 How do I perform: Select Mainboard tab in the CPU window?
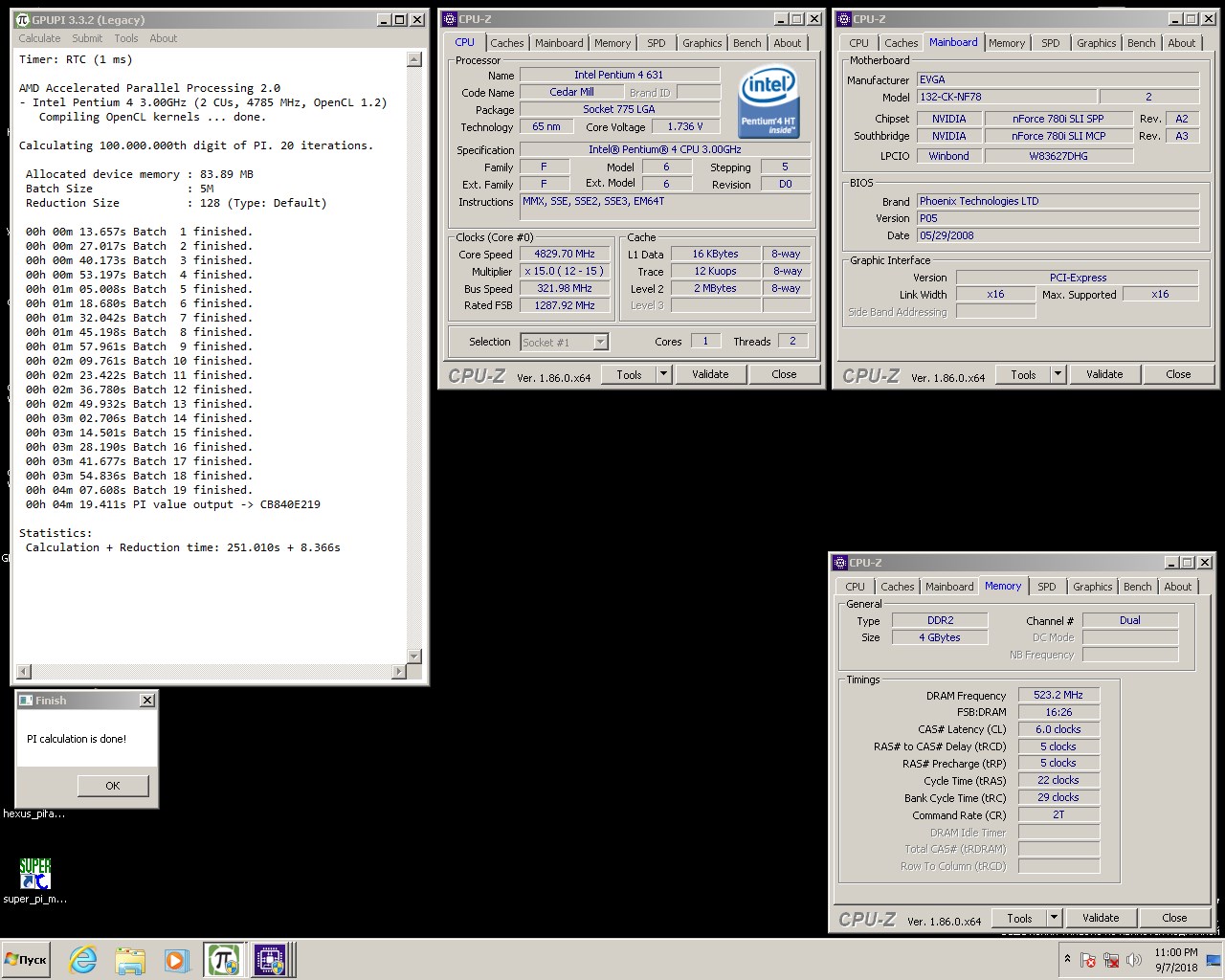pyautogui.click(x=559, y=43)
